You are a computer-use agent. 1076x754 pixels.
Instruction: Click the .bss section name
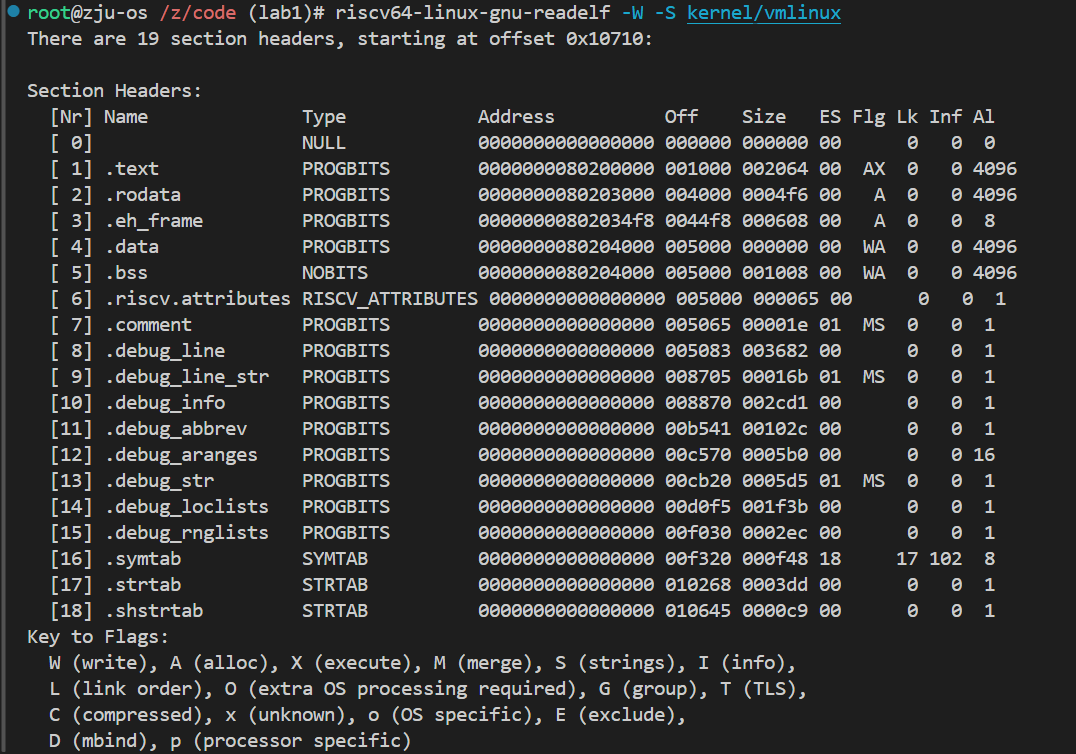coord(126,273)
